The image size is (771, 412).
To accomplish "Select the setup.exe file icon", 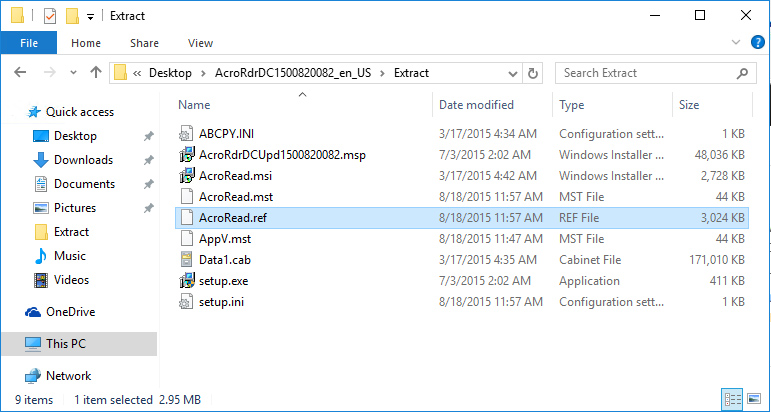I will (186, 281).
